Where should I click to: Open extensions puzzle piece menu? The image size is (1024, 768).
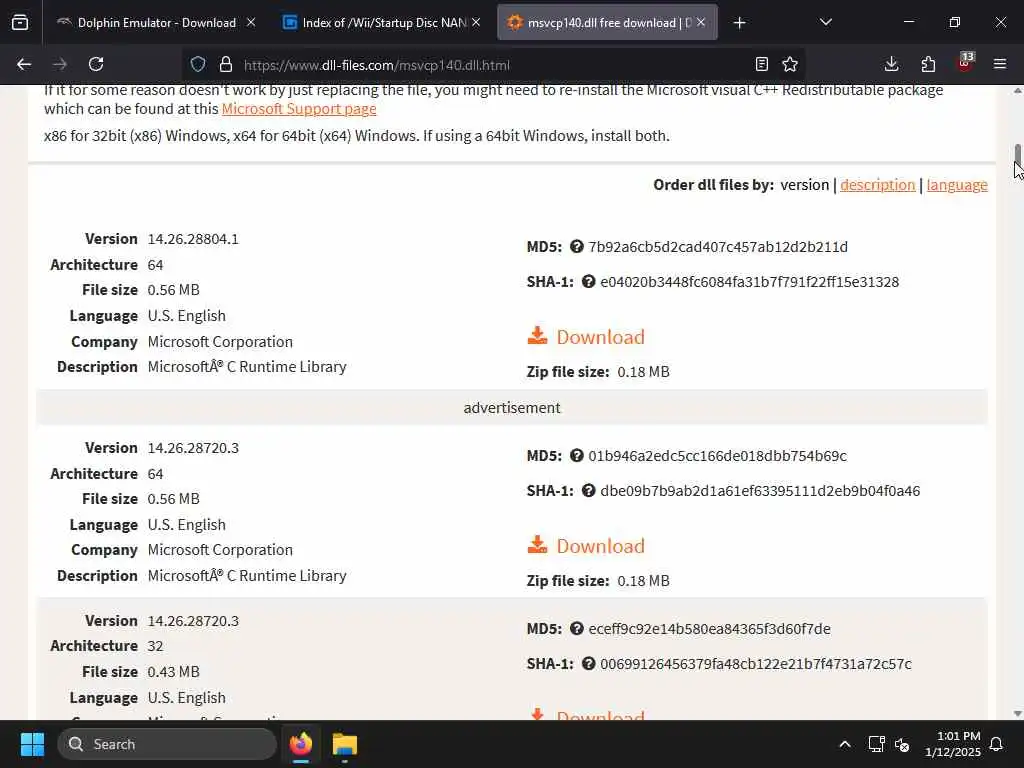click(928, 64)
